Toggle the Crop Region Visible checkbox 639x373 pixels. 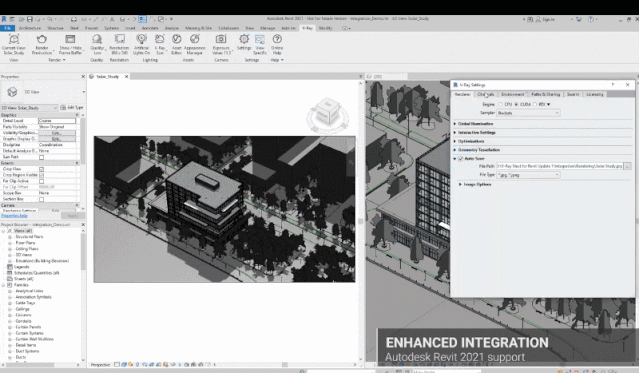pyautogui.click(x=41, y=175)
